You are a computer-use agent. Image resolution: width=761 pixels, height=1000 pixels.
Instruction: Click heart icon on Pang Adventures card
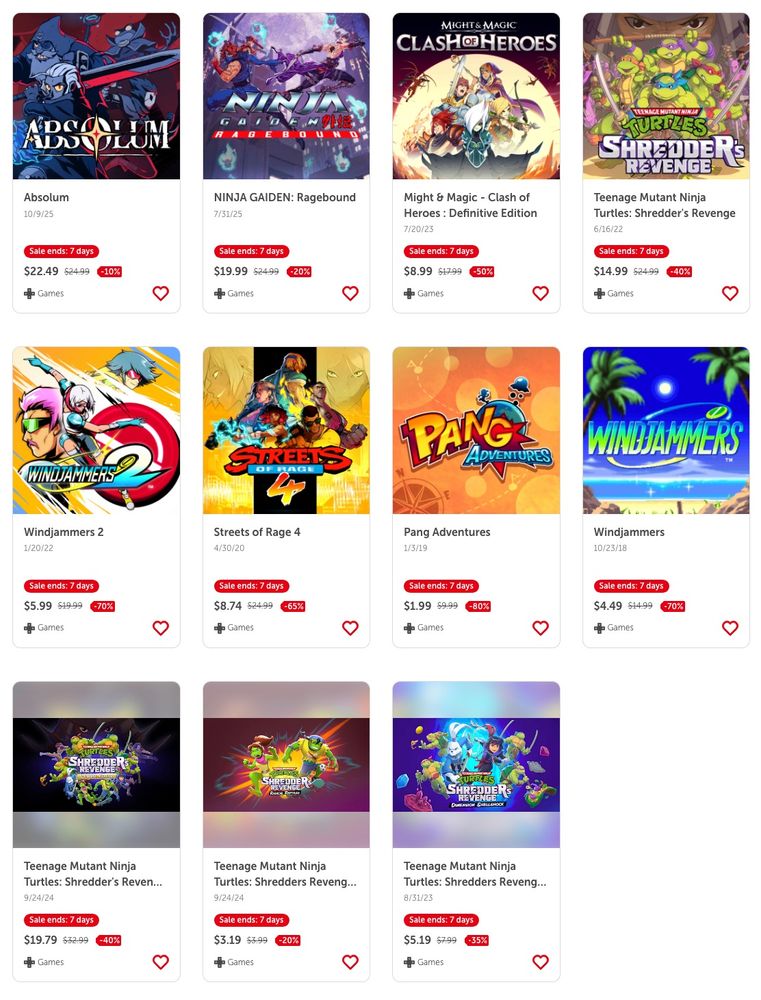tap(540, 628)
